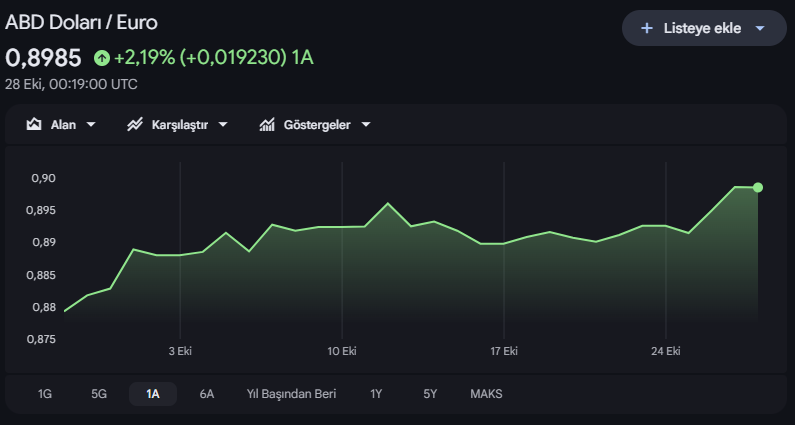Select the 1G time range tab

[45, 394]
